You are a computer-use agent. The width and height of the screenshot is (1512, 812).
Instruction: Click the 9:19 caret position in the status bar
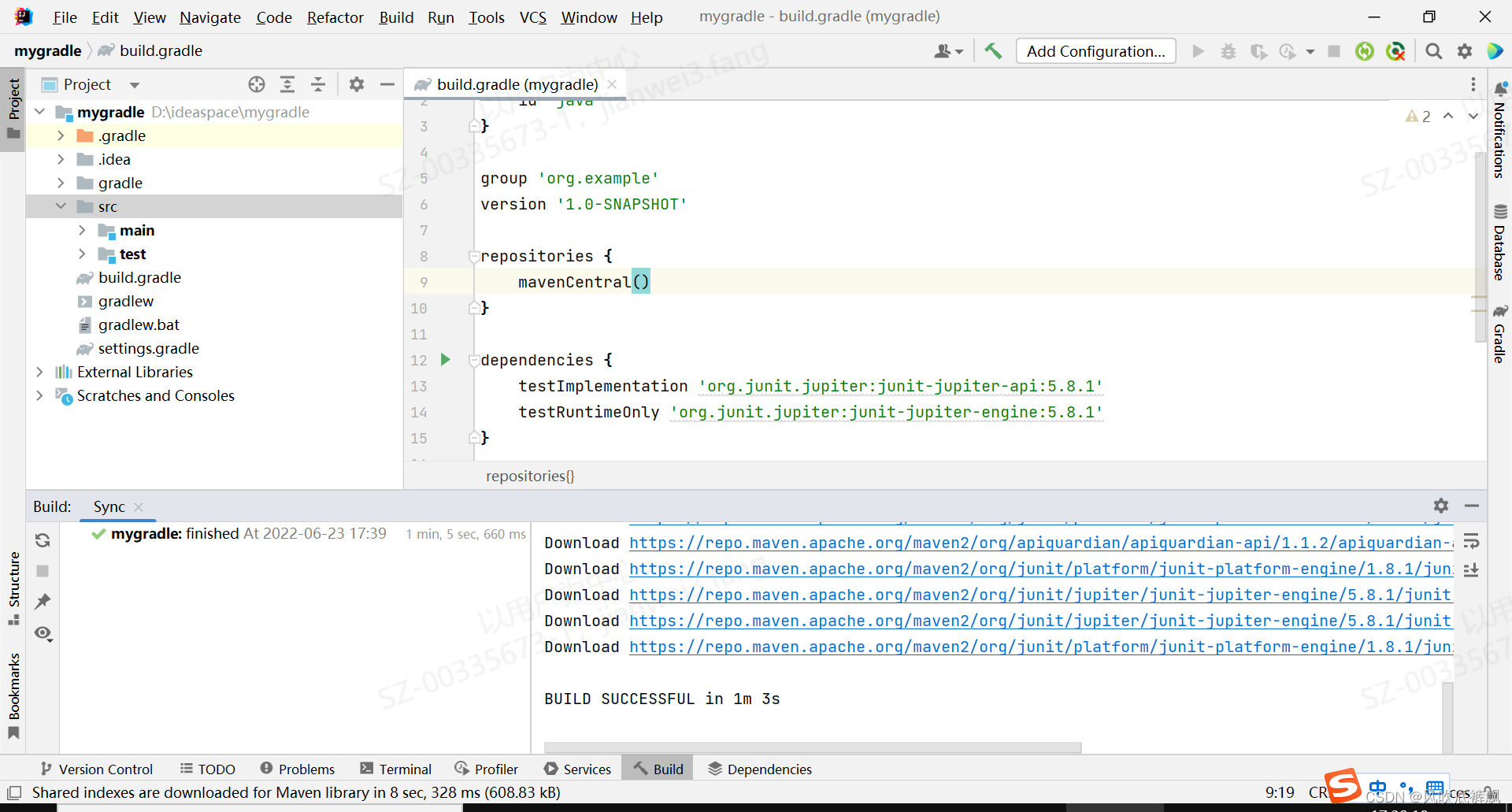tap(1280, 792)
